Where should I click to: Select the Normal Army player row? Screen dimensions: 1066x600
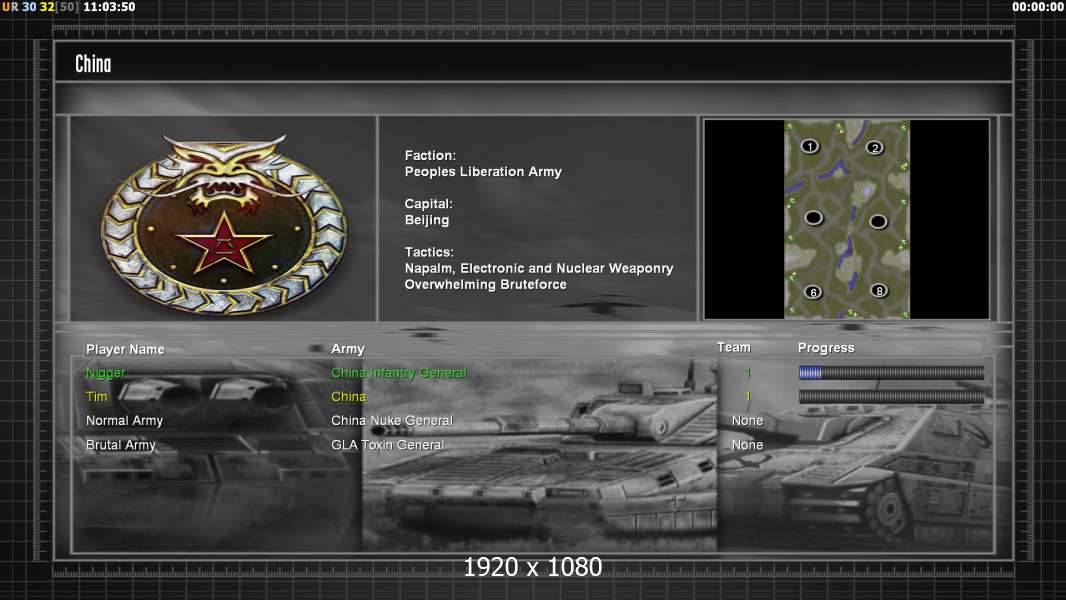point(124,421)
